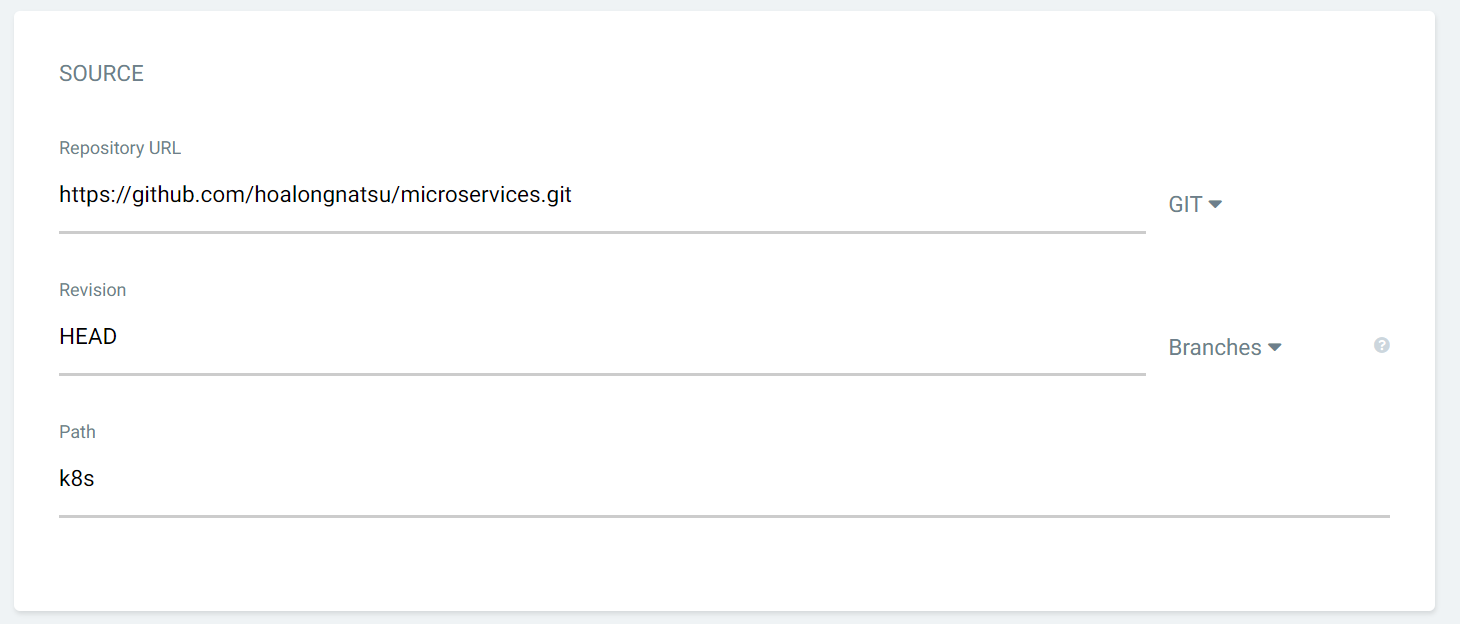Click the Repository URL label

120,148
